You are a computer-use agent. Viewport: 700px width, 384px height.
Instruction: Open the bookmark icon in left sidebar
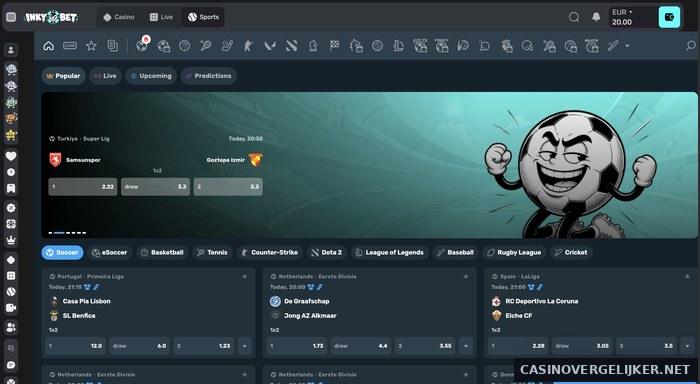click(11, 188)
